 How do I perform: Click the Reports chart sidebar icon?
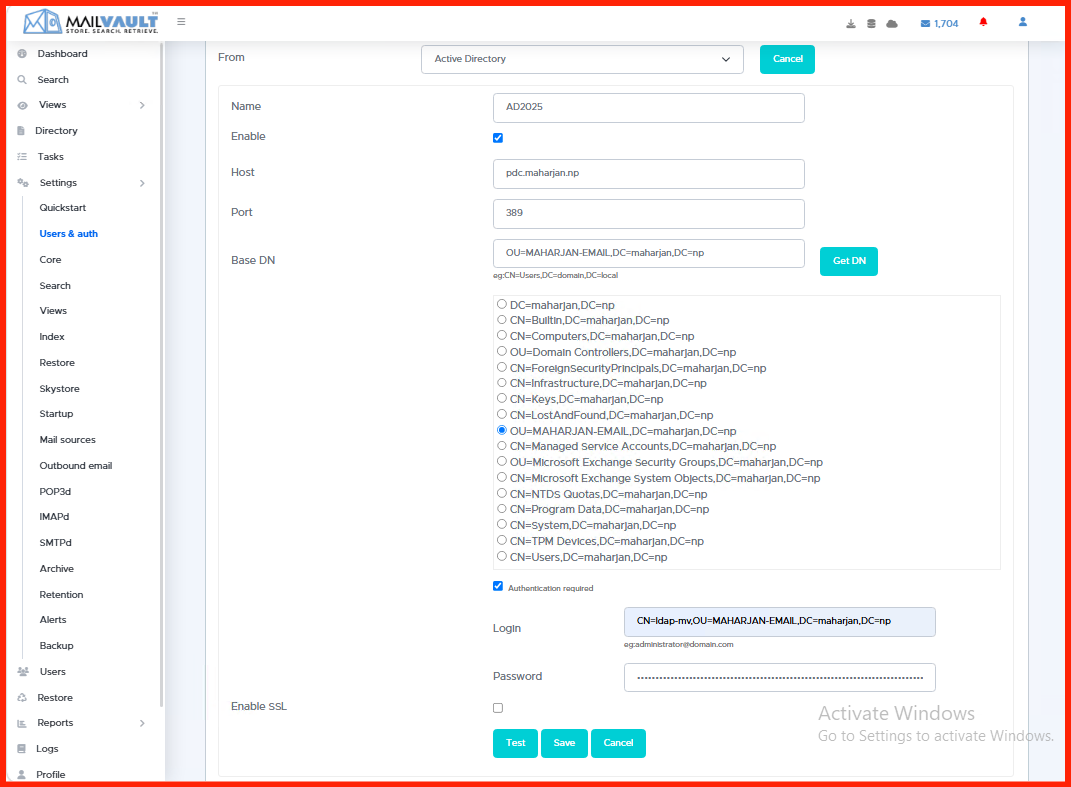(22, 723)
